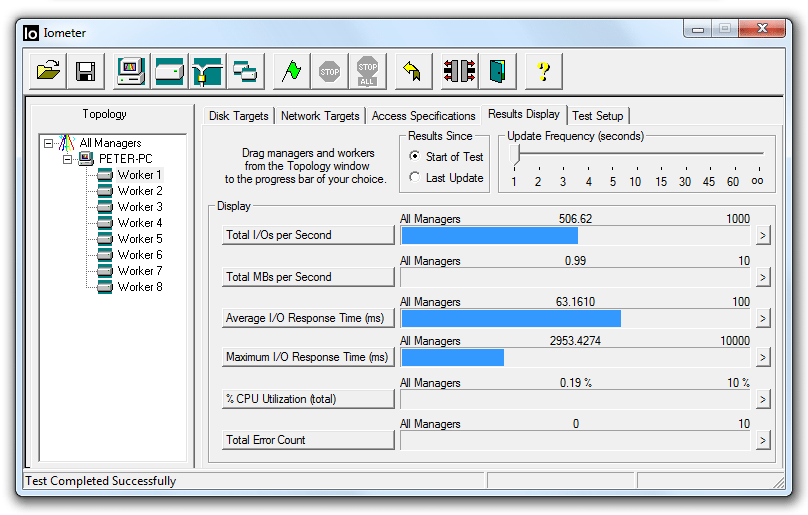Click the Maximum I/O Response Time progress bar
Viewport: 808px width, 515px height.
click(x=575, y=357)
